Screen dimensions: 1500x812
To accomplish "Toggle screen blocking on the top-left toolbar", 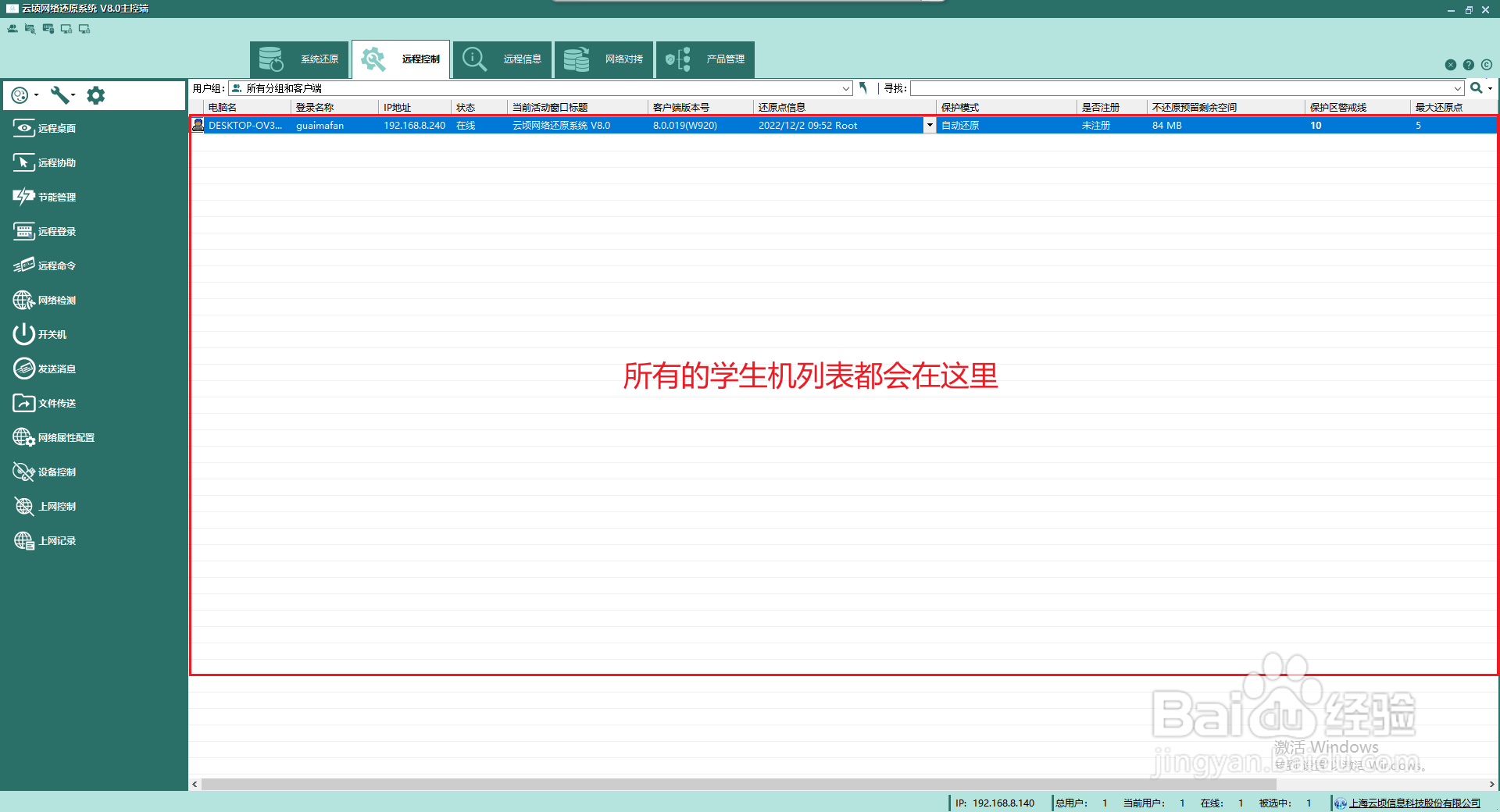I will (30, 29).
